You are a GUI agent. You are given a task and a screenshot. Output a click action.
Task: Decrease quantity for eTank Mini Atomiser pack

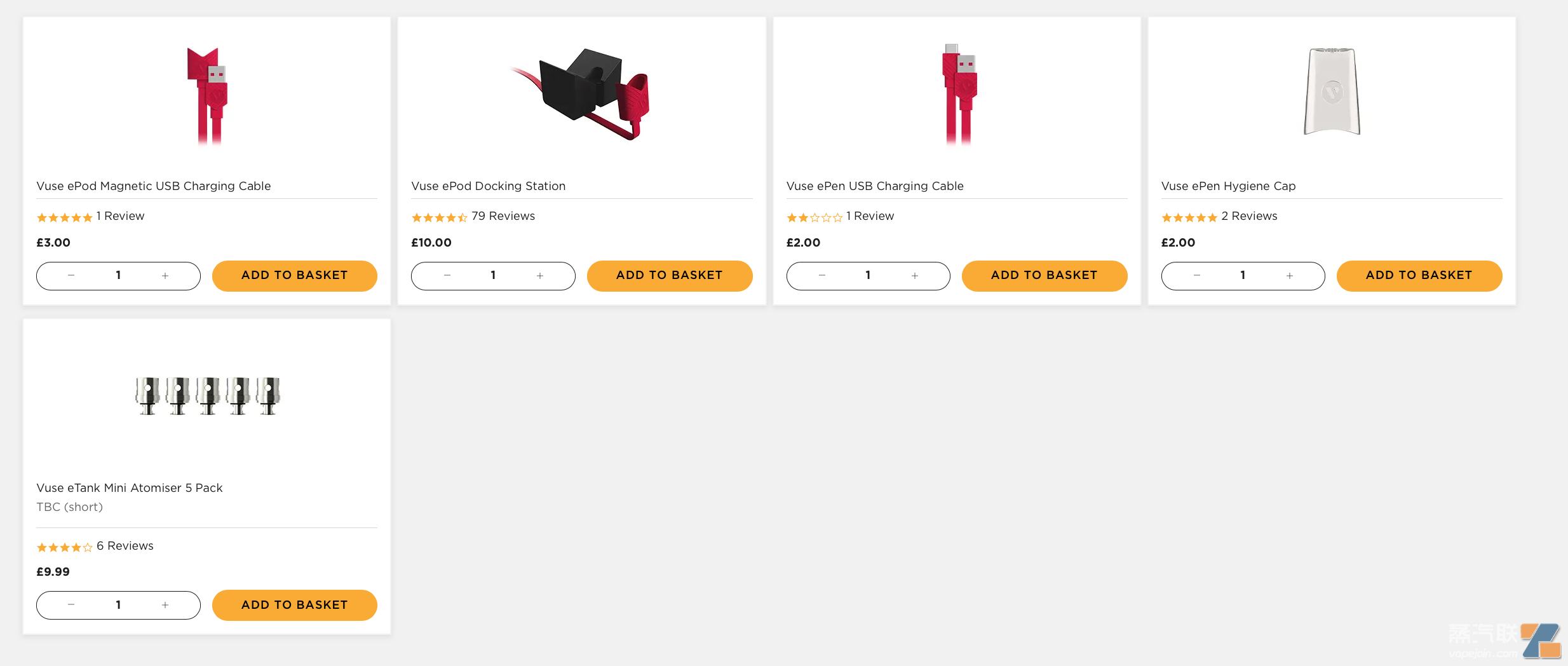(71, 605)
